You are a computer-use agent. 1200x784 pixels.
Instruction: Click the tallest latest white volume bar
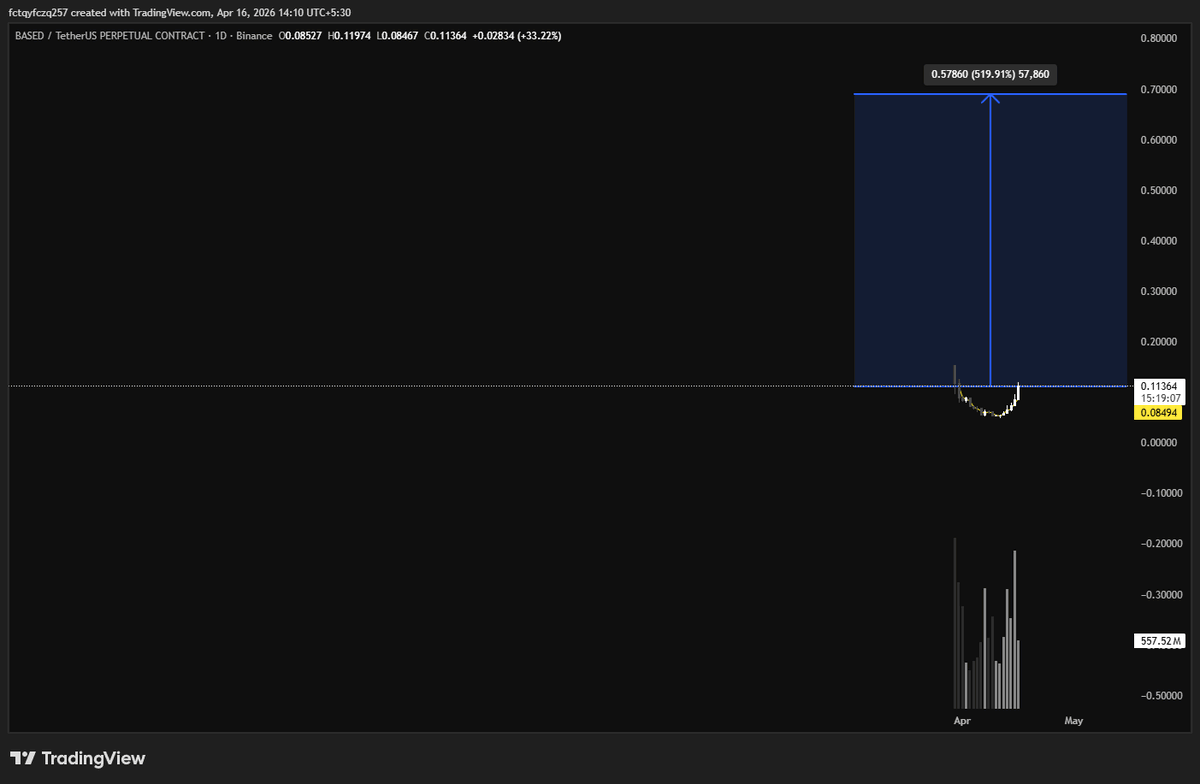[1014, 629]
